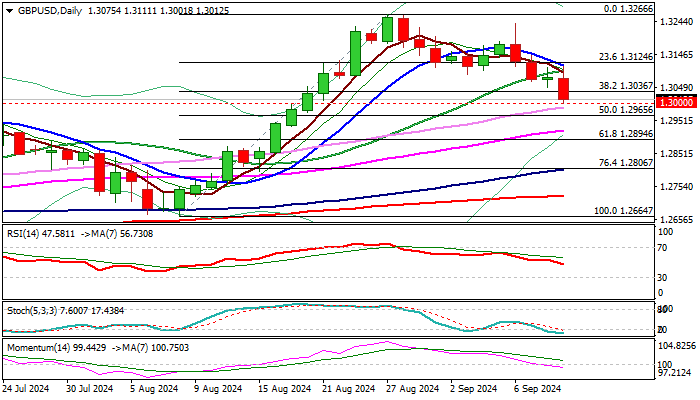
Task: Click the 1.32440 price scale value
Action: coord(677,22)
